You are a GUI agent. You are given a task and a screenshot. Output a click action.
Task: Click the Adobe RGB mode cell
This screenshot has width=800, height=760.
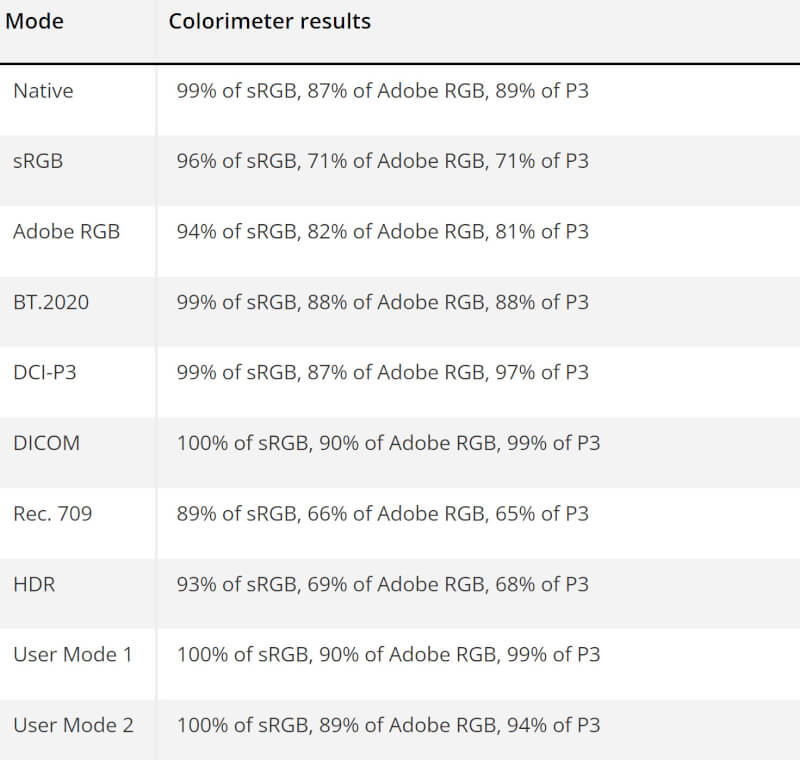[x=66, y=231]
